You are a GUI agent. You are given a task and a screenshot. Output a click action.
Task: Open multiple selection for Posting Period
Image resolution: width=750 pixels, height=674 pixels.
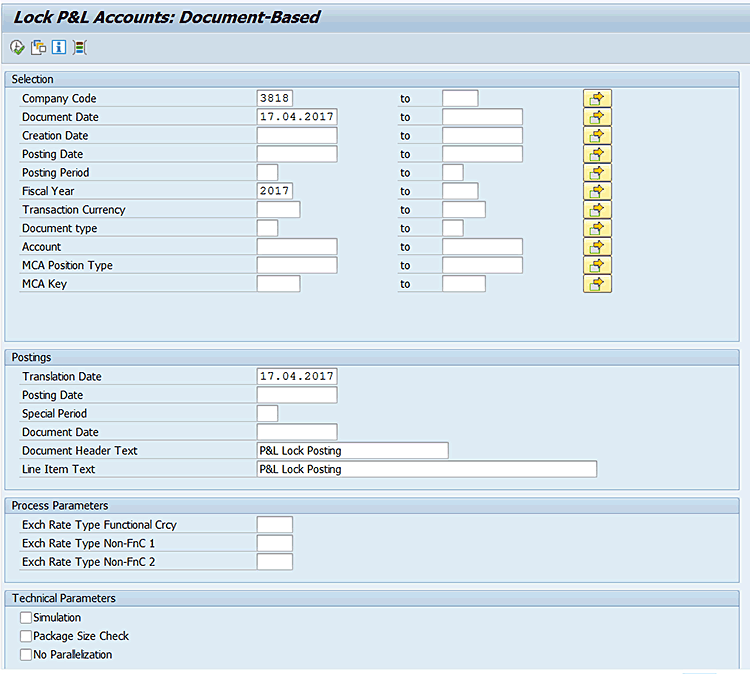[597, 173]
